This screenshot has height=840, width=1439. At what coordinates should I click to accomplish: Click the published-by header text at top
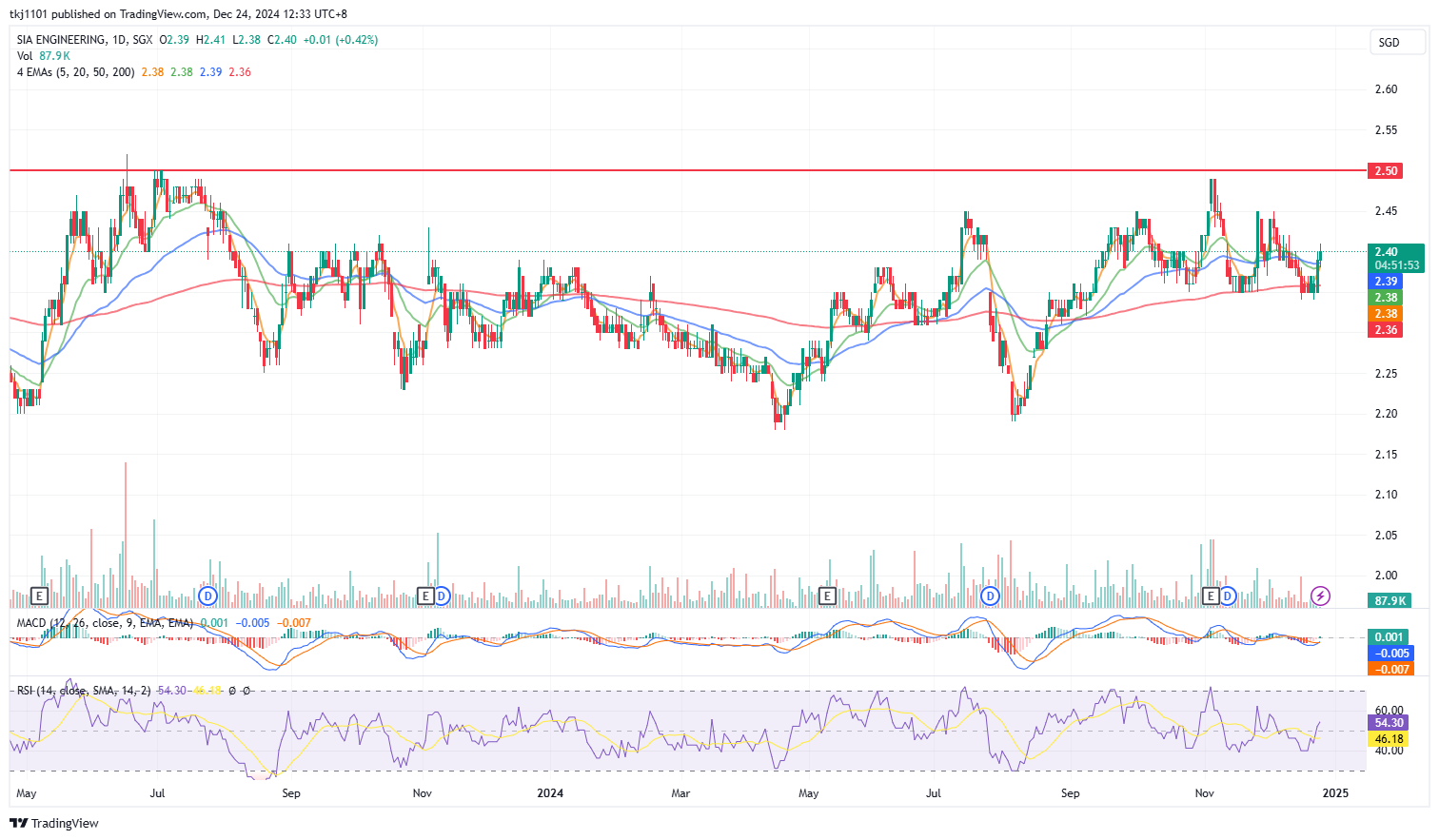pos(178,14)
